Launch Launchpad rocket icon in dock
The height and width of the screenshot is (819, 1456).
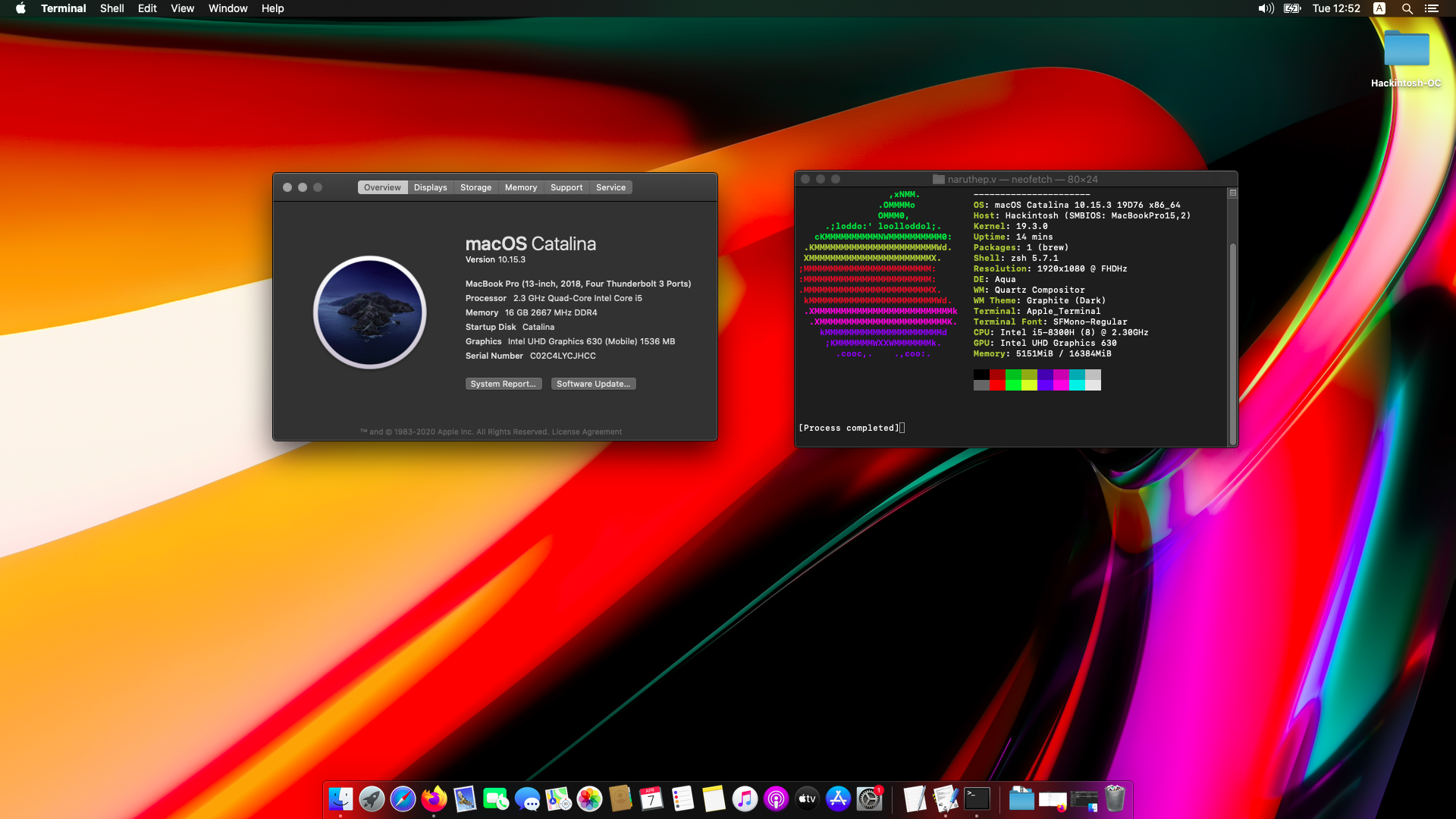[x=372, y=799]
